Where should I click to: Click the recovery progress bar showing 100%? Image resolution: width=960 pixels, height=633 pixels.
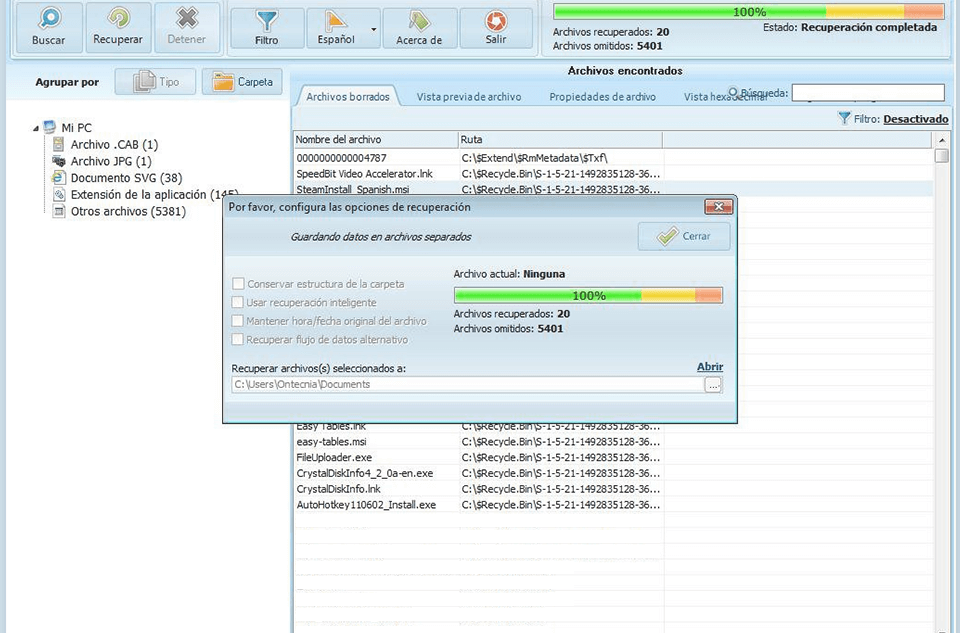coord(588,295)
